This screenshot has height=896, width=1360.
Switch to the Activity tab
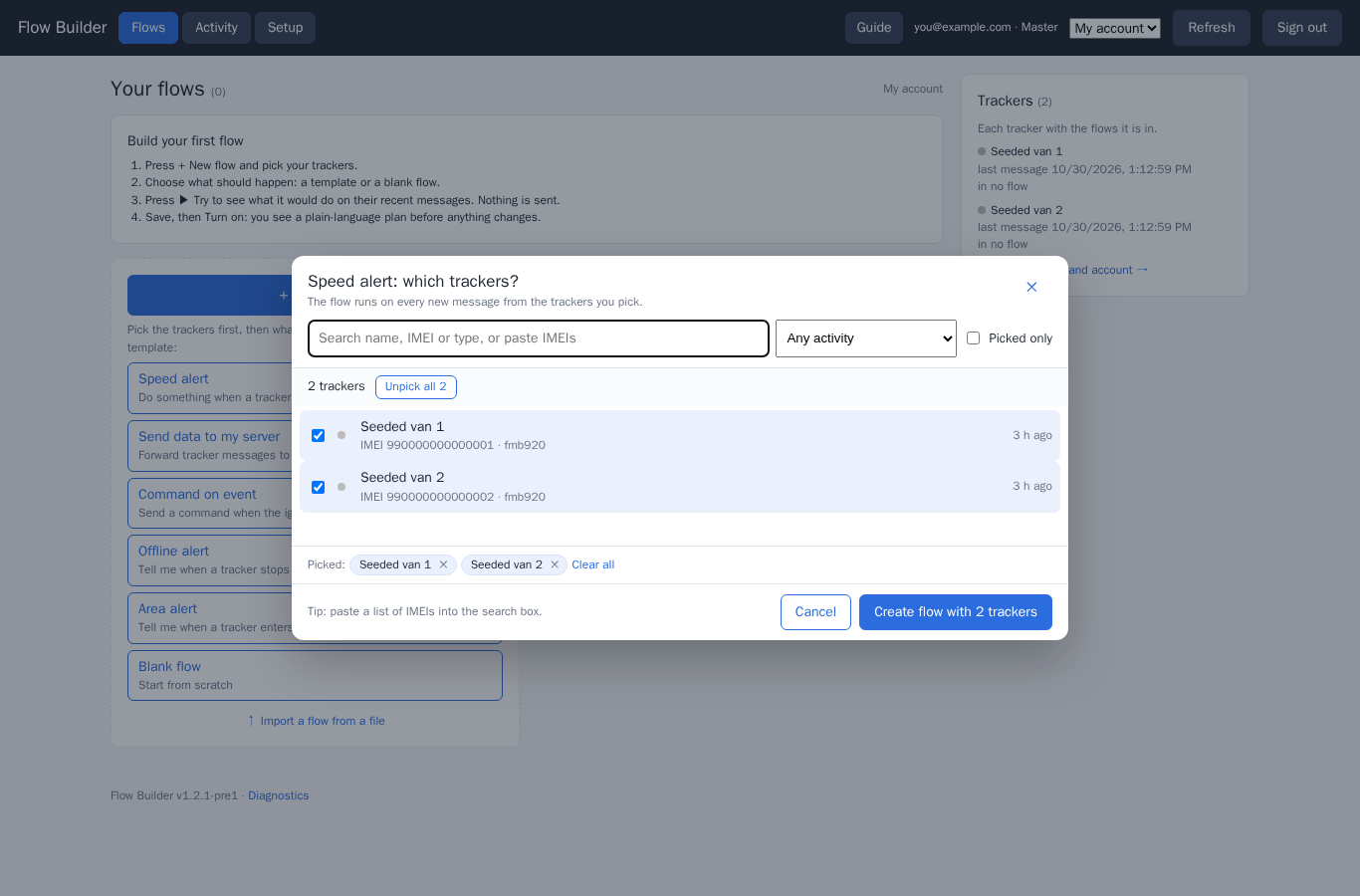[216, 28]
